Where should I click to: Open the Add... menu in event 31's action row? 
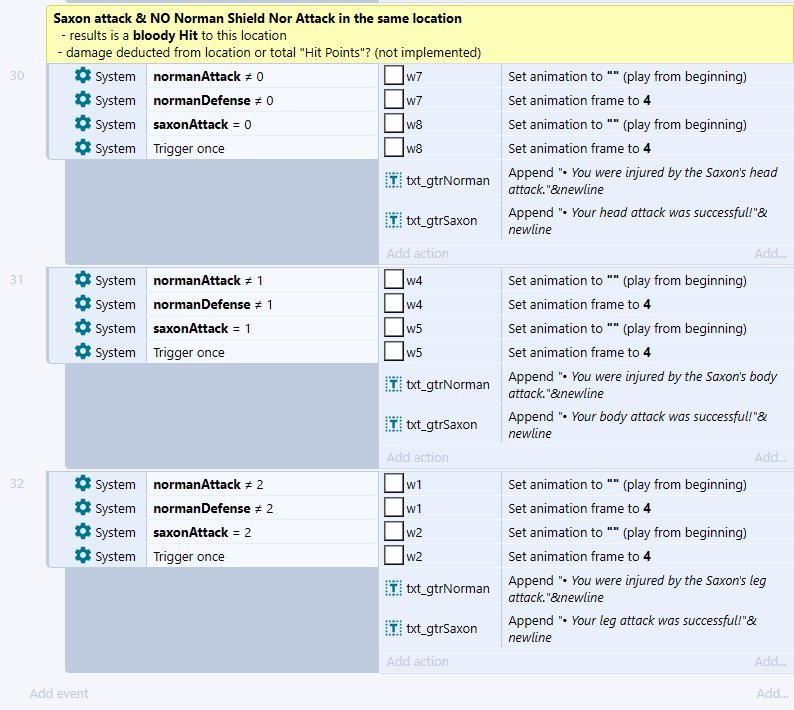[x=770, y=457]
